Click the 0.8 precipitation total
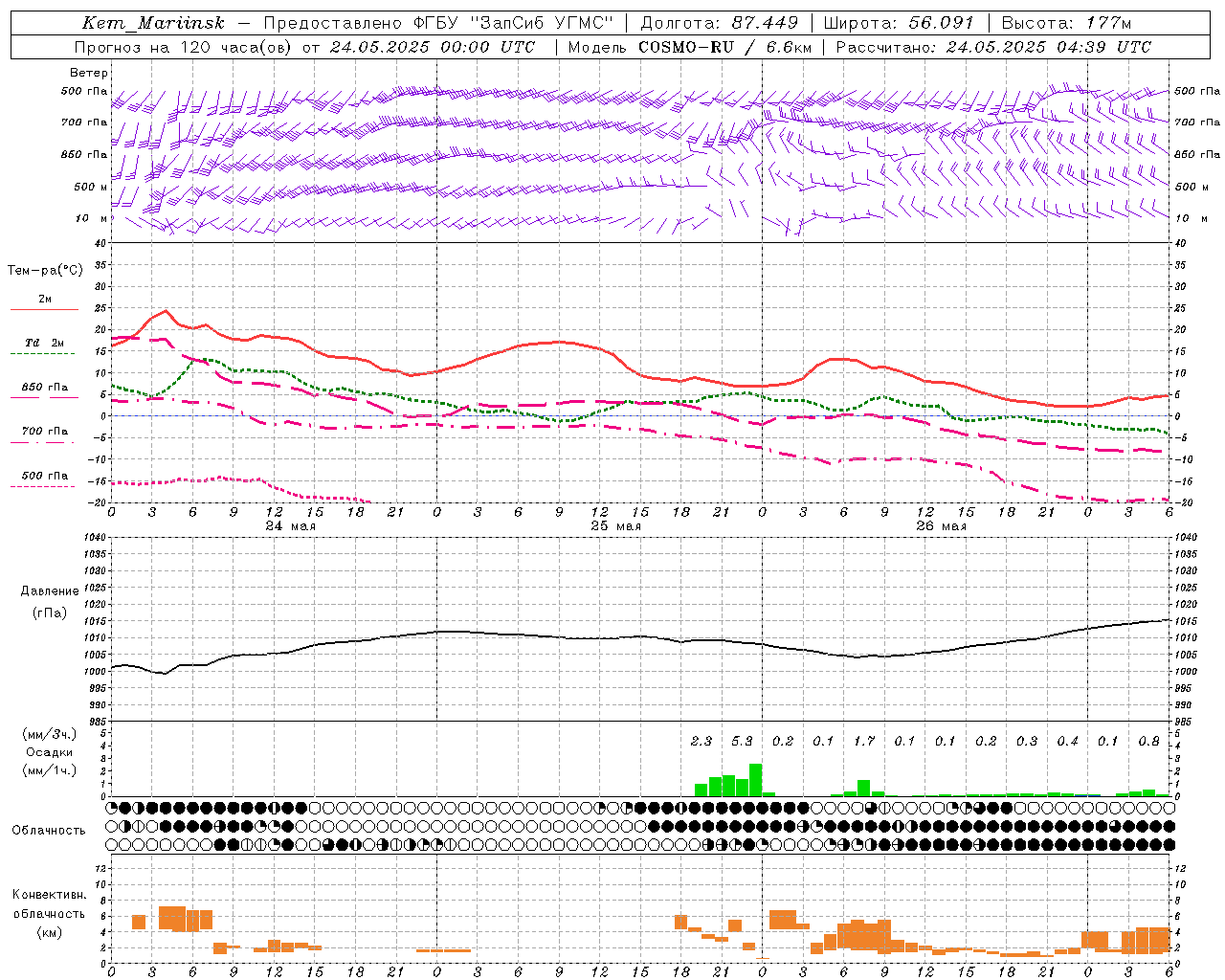This screenshot has height=980, width=1225. [x=1148, y=741]
